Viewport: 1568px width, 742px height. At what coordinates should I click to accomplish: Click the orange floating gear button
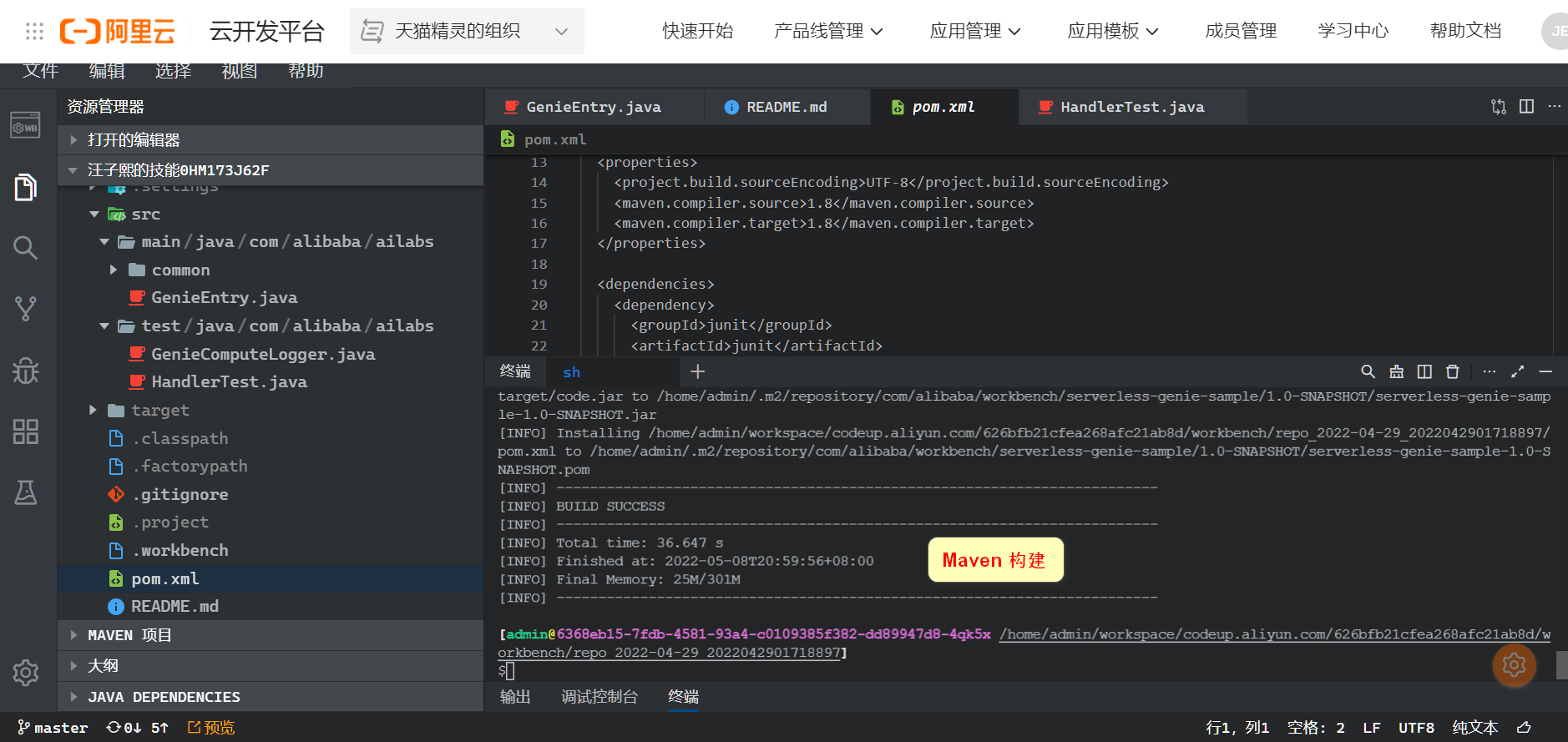coord(1514,665)
